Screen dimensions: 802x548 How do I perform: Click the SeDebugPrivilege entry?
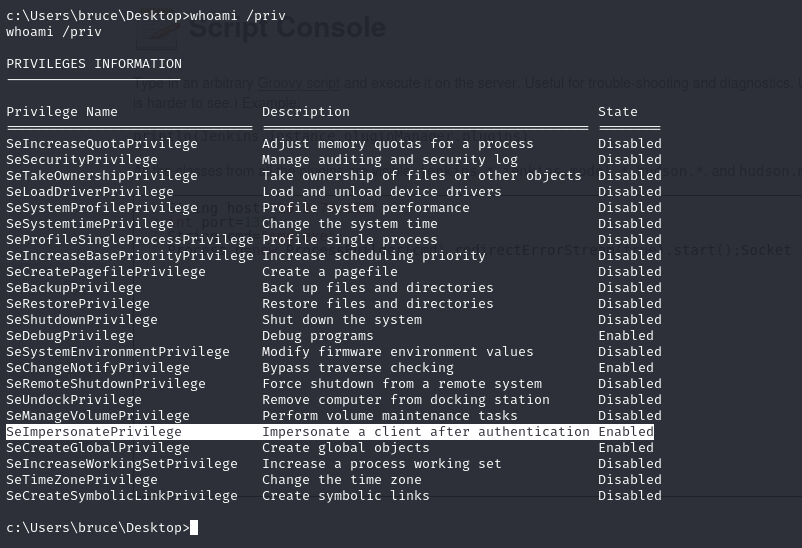[70, 336]
